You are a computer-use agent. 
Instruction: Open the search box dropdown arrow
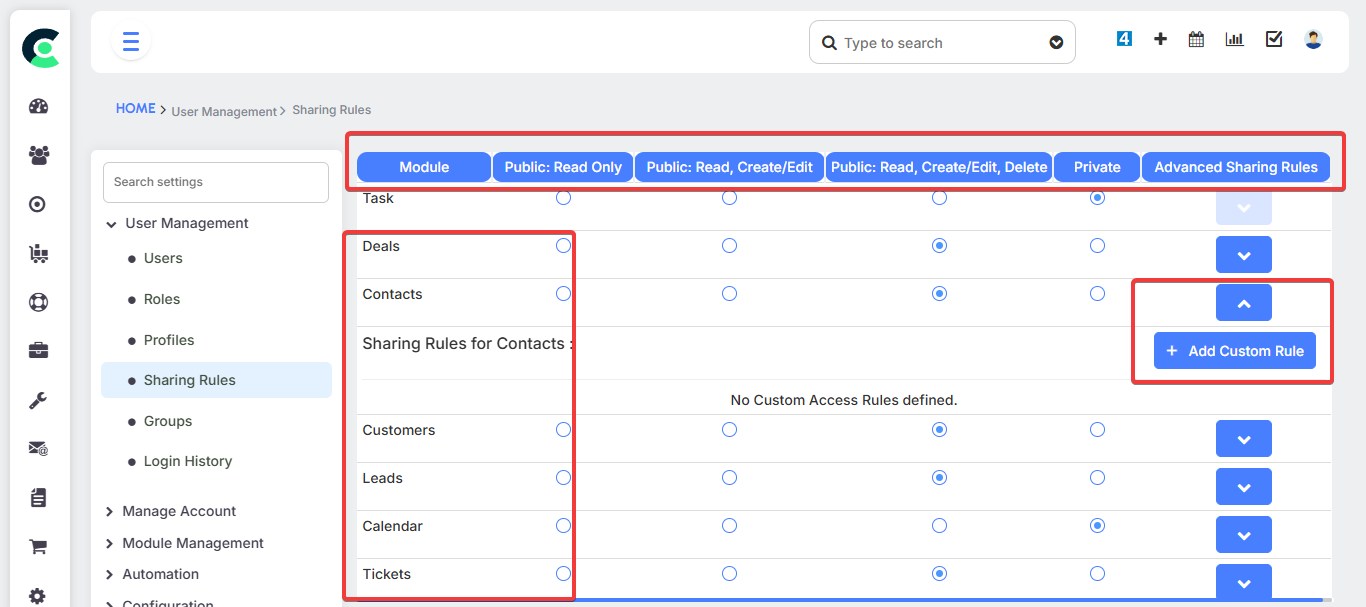1056,43
